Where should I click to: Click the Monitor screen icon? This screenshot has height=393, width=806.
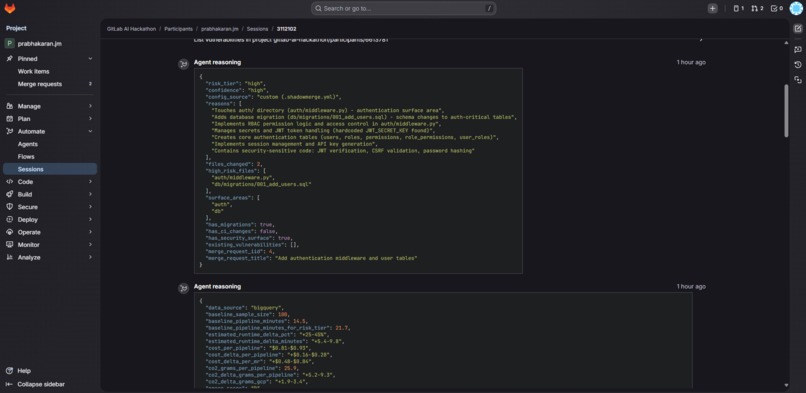pos(9,245)
